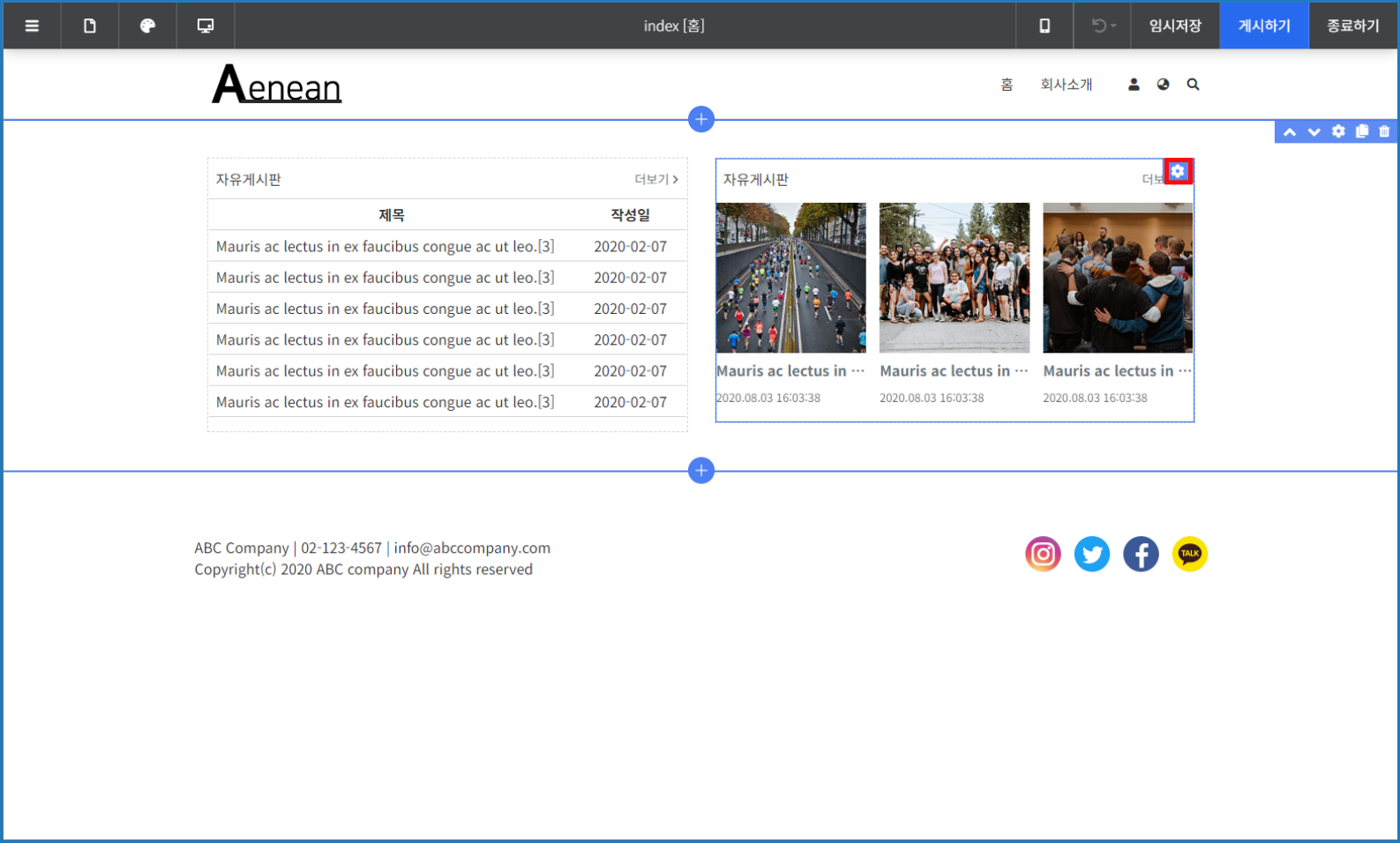1400x843 pixels.
Task: Click the page document icon in toolbar
Action: (x=90, y=26)
